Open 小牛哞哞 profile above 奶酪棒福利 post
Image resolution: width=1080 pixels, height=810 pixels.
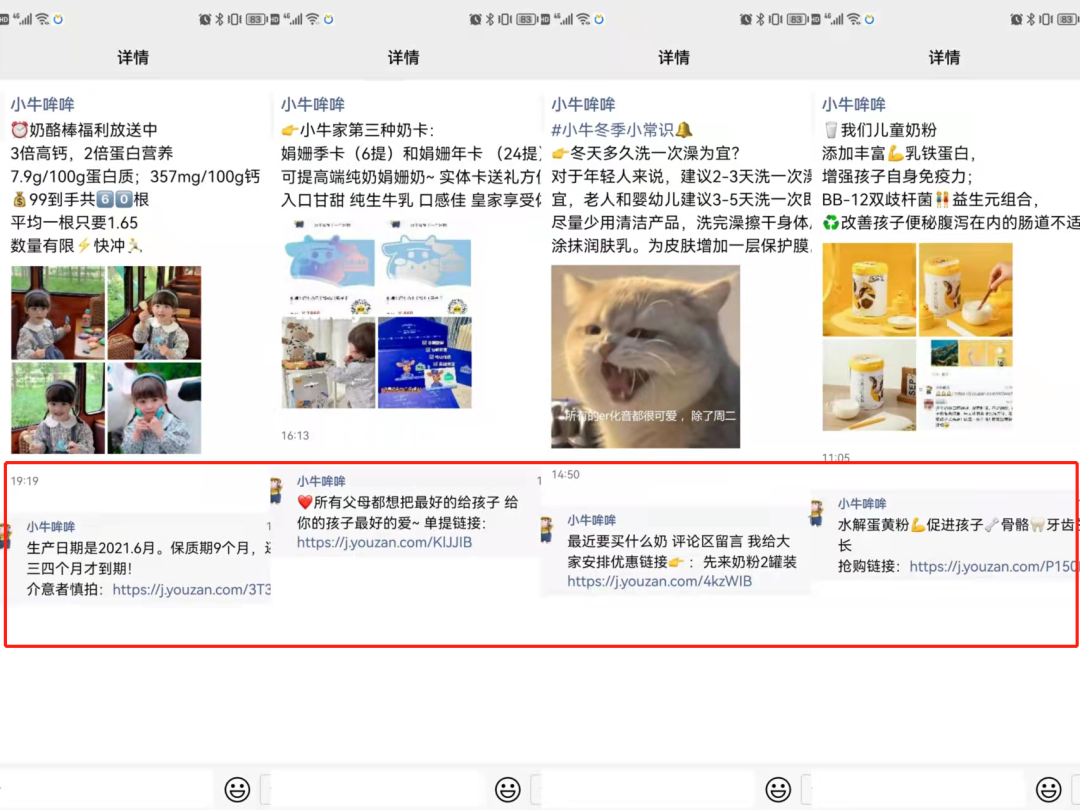pos(42,104)
